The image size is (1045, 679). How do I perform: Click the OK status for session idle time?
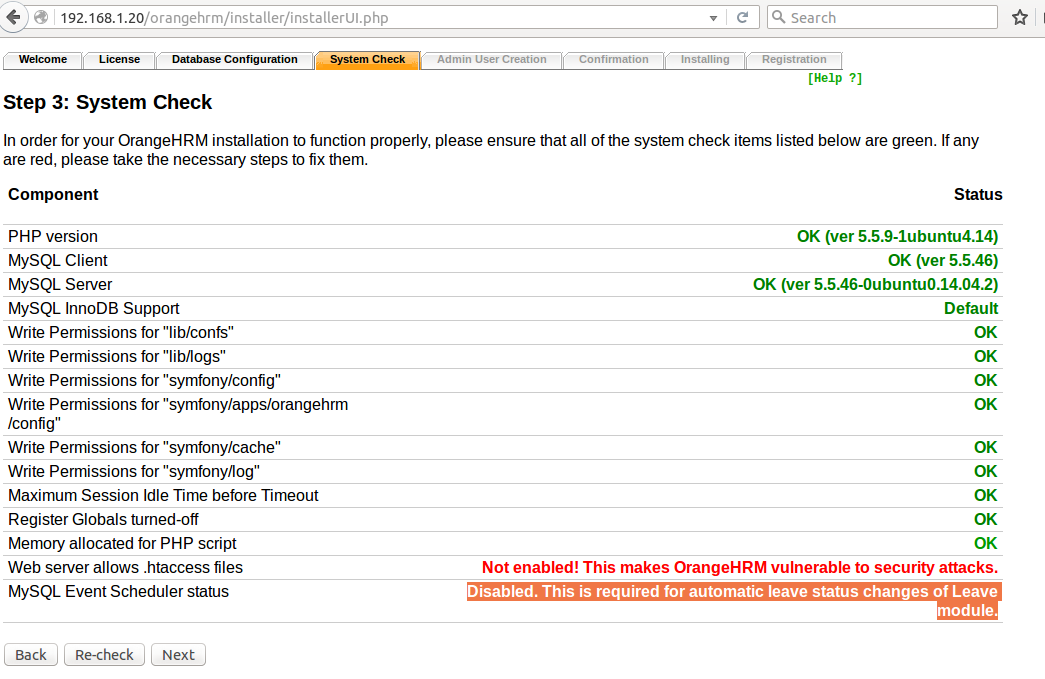[986, 495]
